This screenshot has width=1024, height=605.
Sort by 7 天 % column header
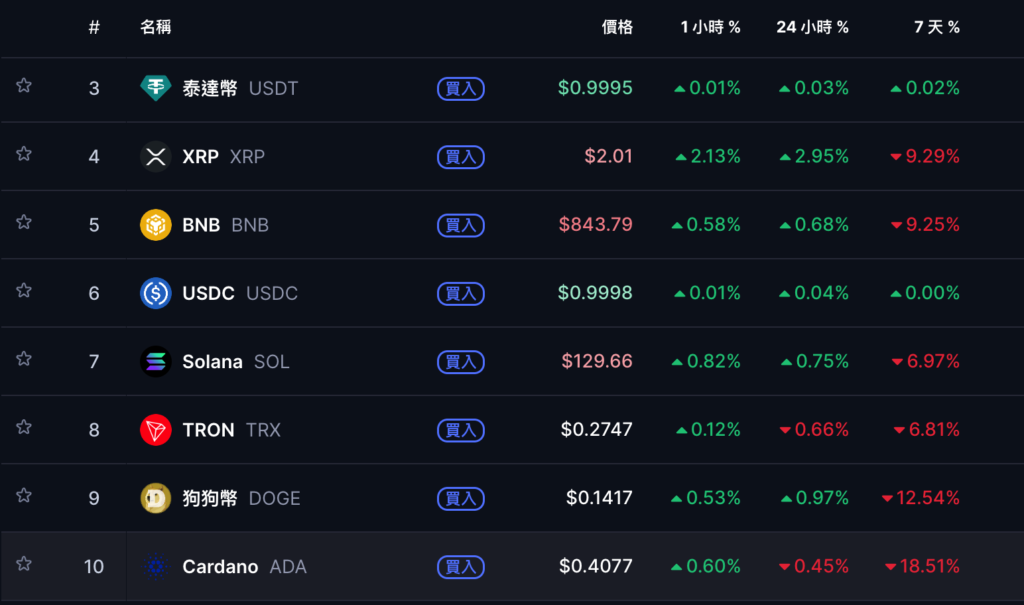click(936, 27)
